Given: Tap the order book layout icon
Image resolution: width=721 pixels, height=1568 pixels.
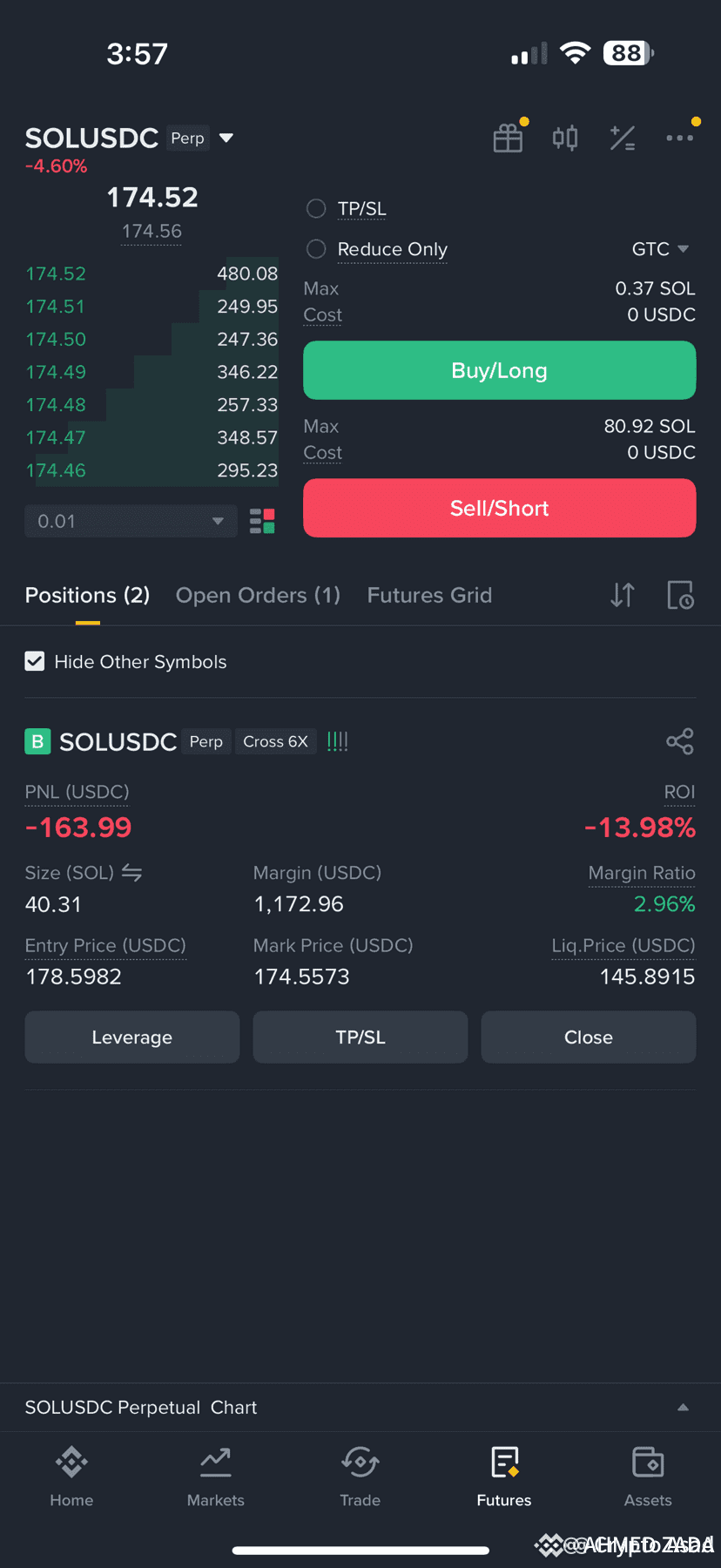Looking at the screenshot, I should [262, 521].
